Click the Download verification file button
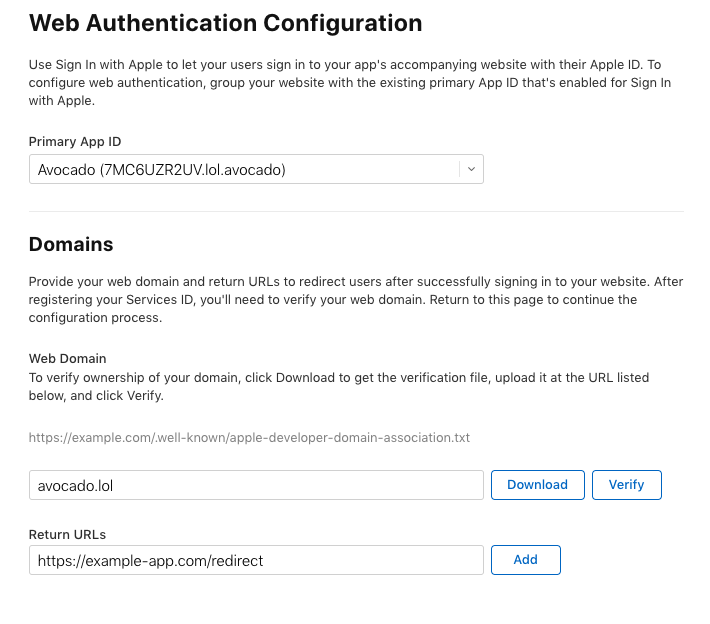Screen dimensions: 710x624 point(537,485)
